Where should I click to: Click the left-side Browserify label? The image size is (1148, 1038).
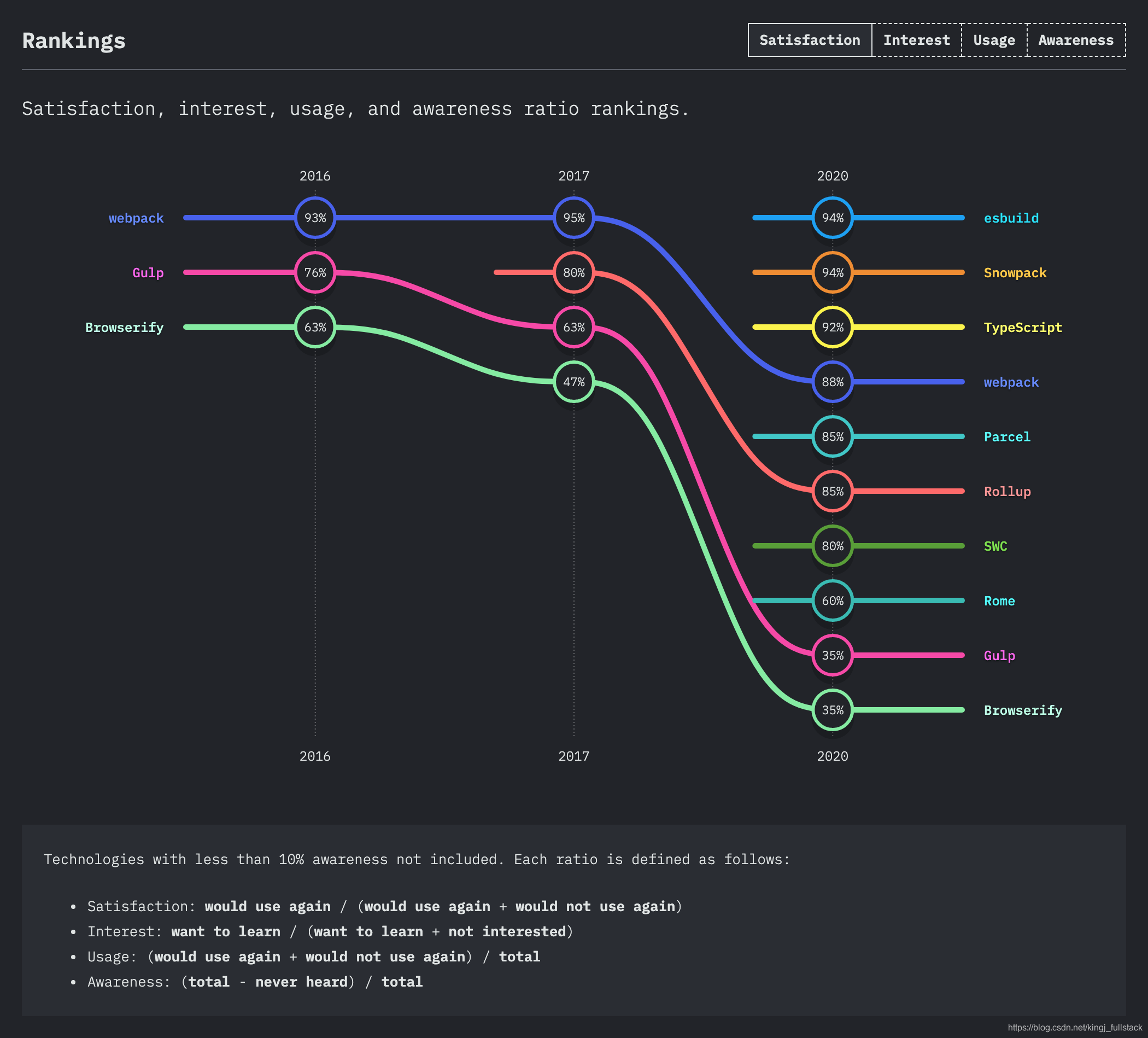(124, 328)
